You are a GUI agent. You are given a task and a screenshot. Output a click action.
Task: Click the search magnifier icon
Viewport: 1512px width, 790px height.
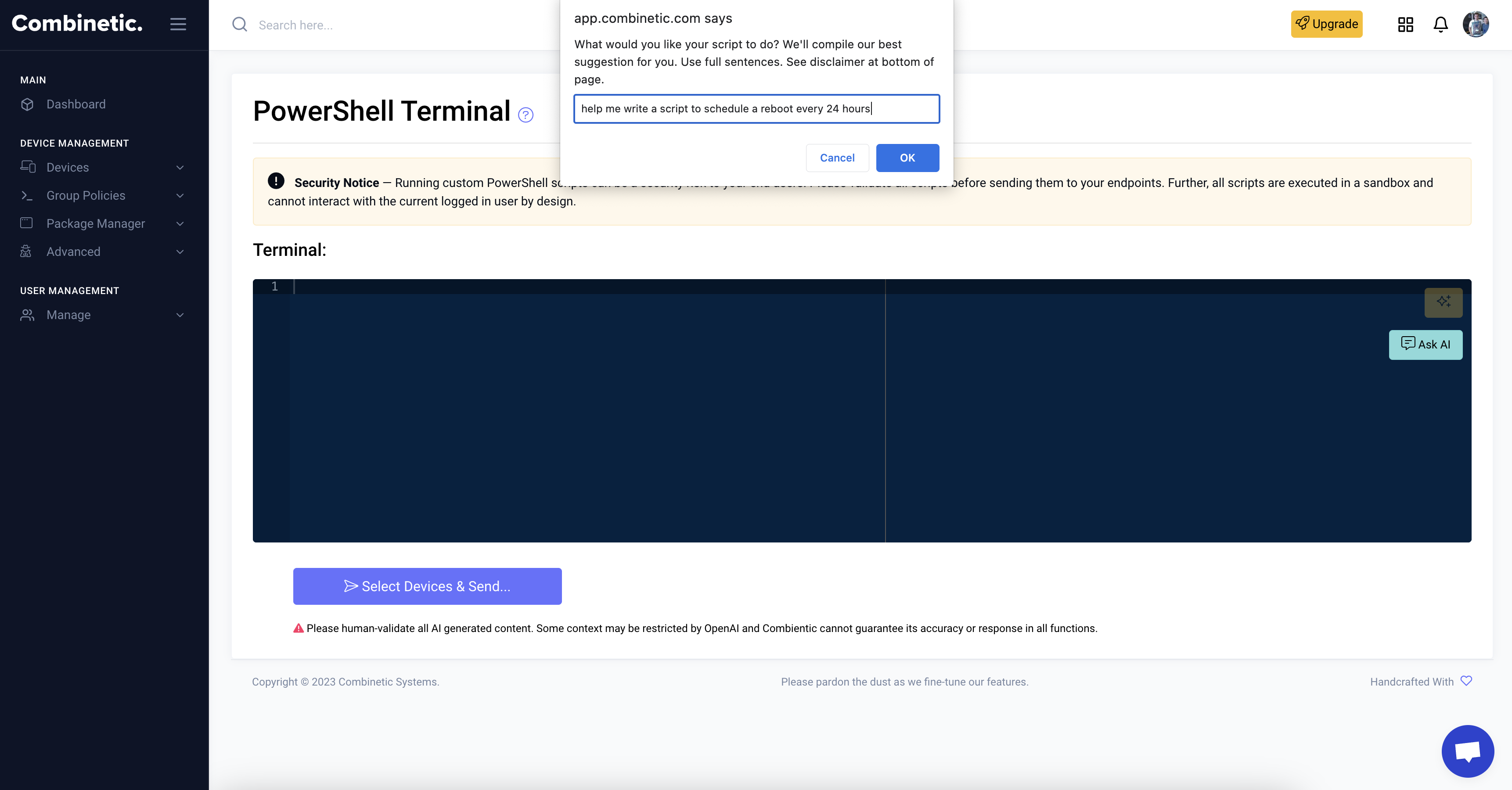pos(239,25)
